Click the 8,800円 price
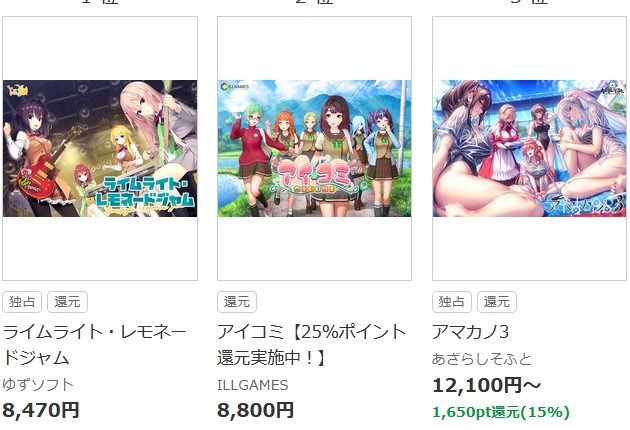The height and width of the screenshot is (430, 630). (256, 410)
